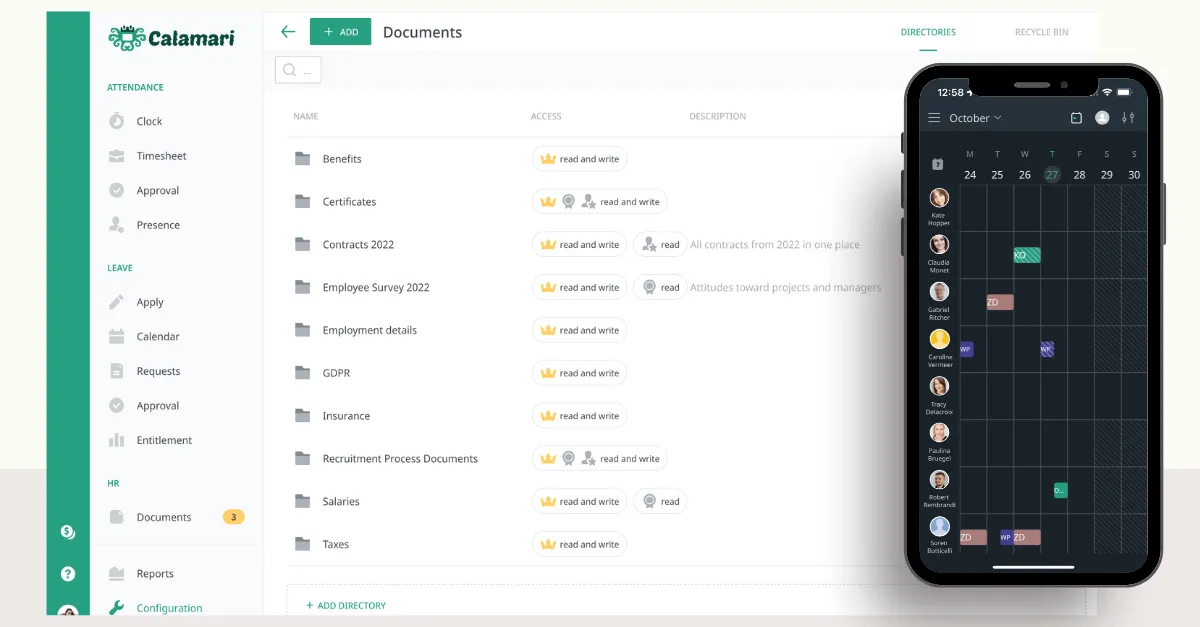The height and width of the screenshot is (627, 1200).
Task: Click the documents search field
Action: pos(297,70)
